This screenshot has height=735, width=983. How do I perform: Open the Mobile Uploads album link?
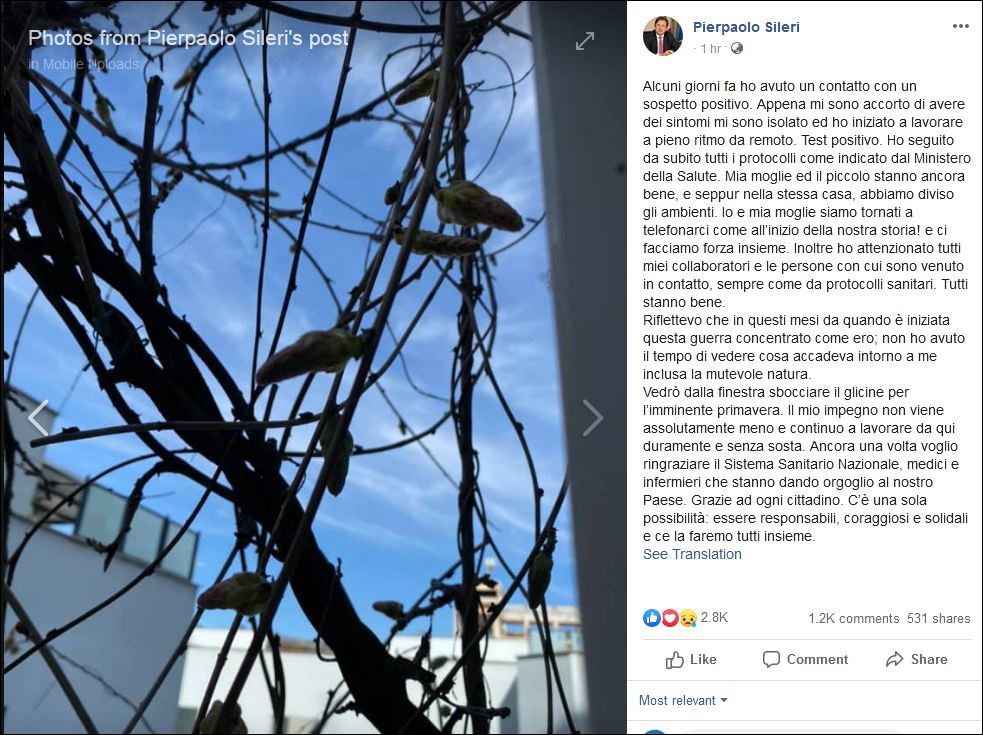(91, 64)
